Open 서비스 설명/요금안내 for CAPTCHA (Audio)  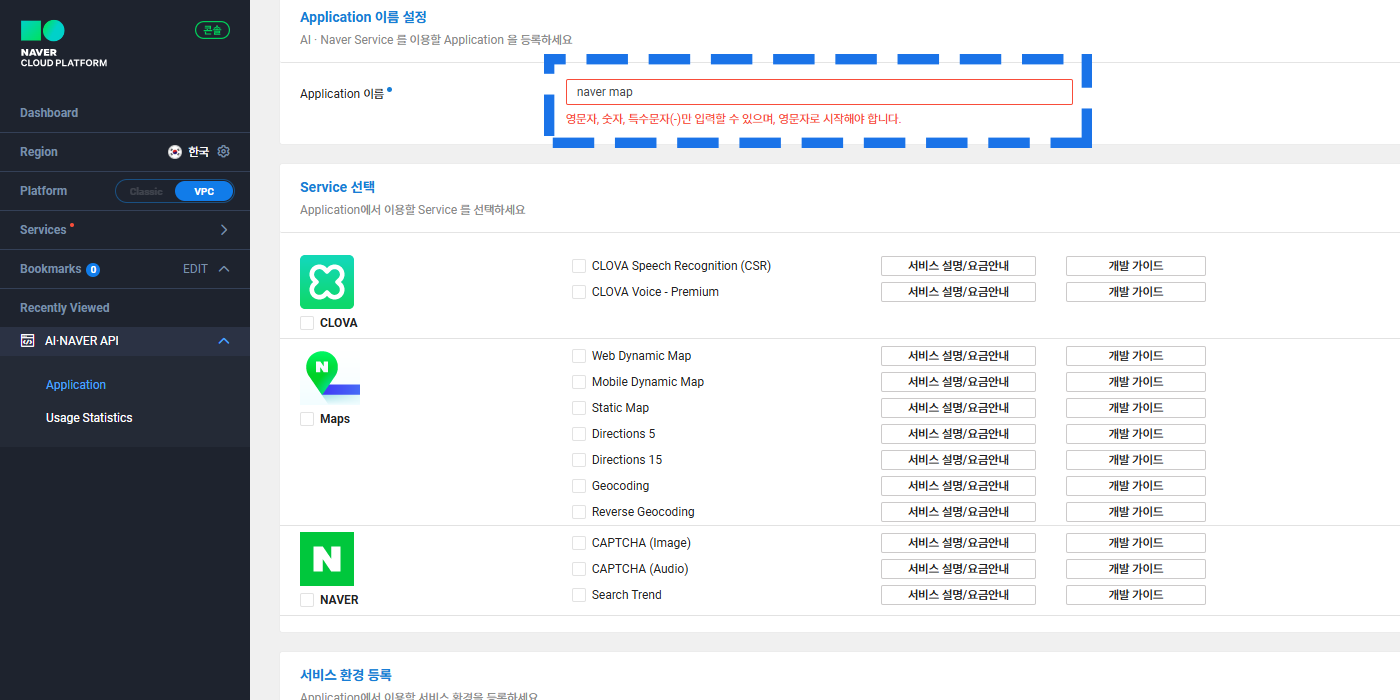958,569
